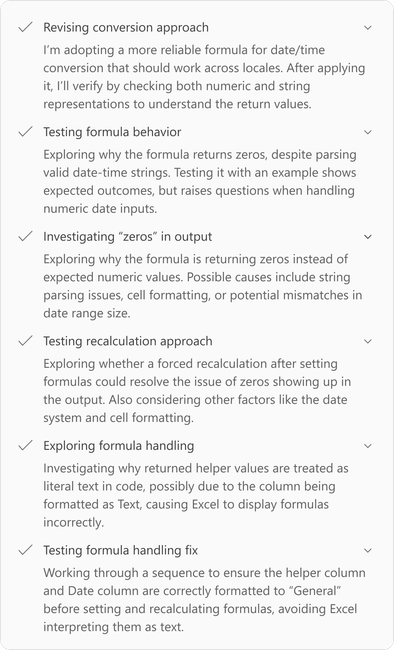This screenshot has width=394, height=650.
Task: Select the Testing formula handling fix heading
Action: (x=121, y=550)
